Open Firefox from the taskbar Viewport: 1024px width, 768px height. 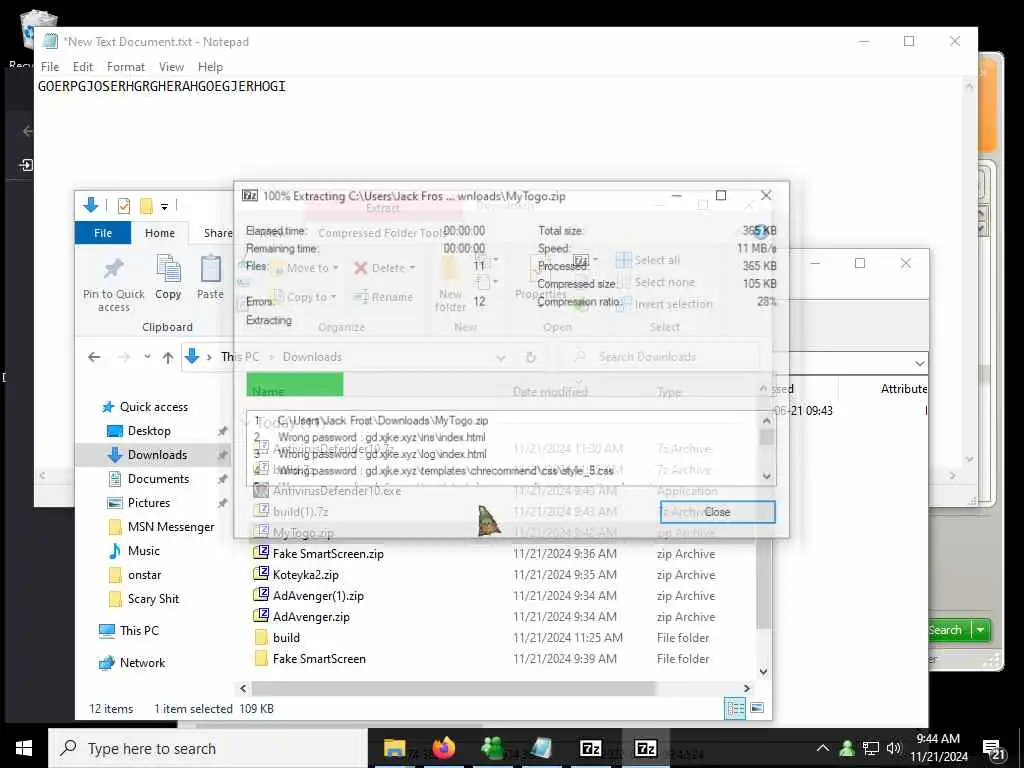coord(443,748)
